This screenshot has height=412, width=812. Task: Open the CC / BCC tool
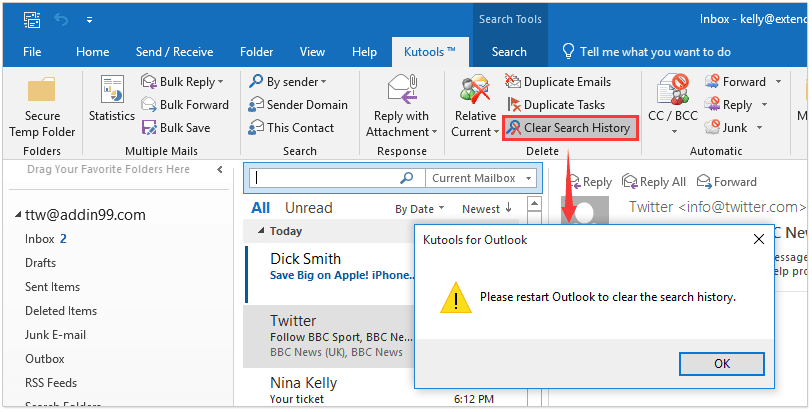(x=671, y=106)
